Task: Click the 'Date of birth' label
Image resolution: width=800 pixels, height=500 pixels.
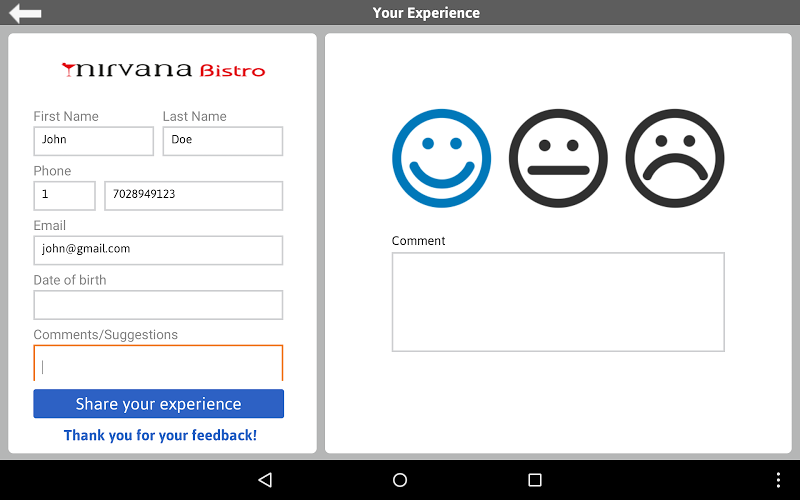Action: pos(70,280)
